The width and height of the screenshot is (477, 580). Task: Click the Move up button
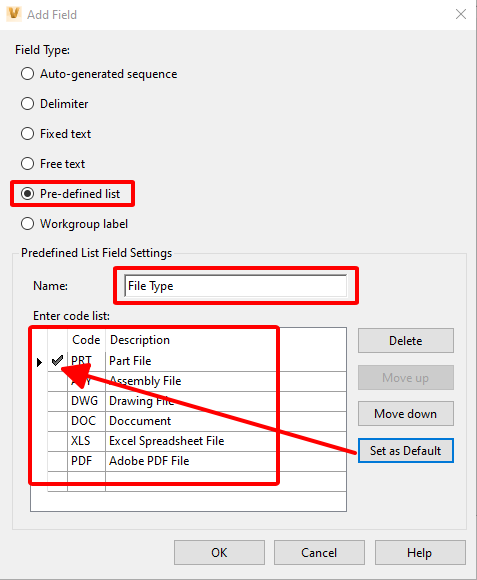(x=406, y=377)
